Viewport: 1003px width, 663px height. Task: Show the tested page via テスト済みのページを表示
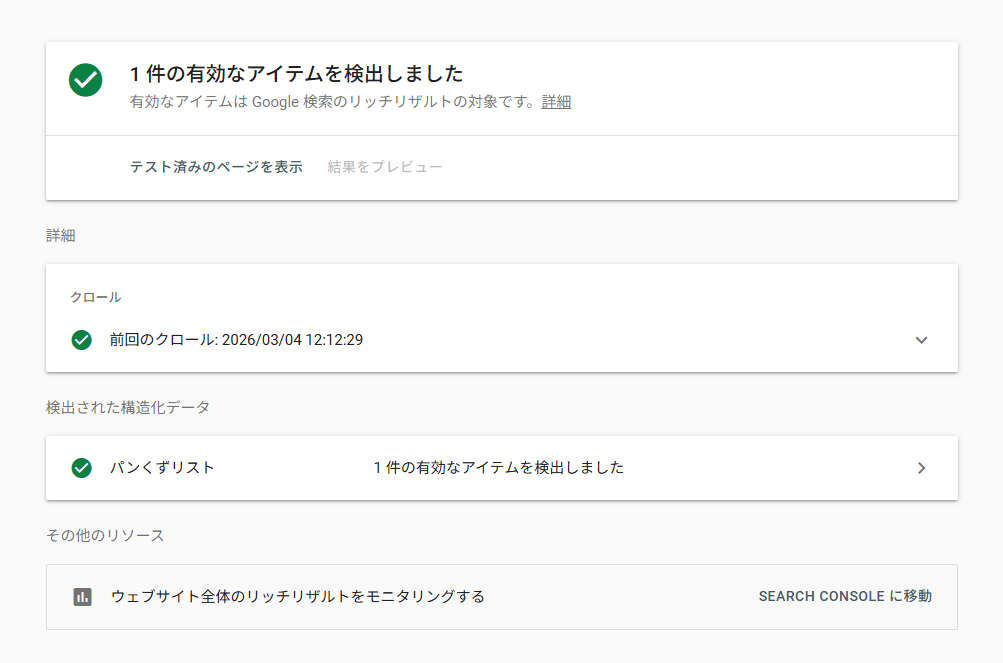[x=216, y=167]
